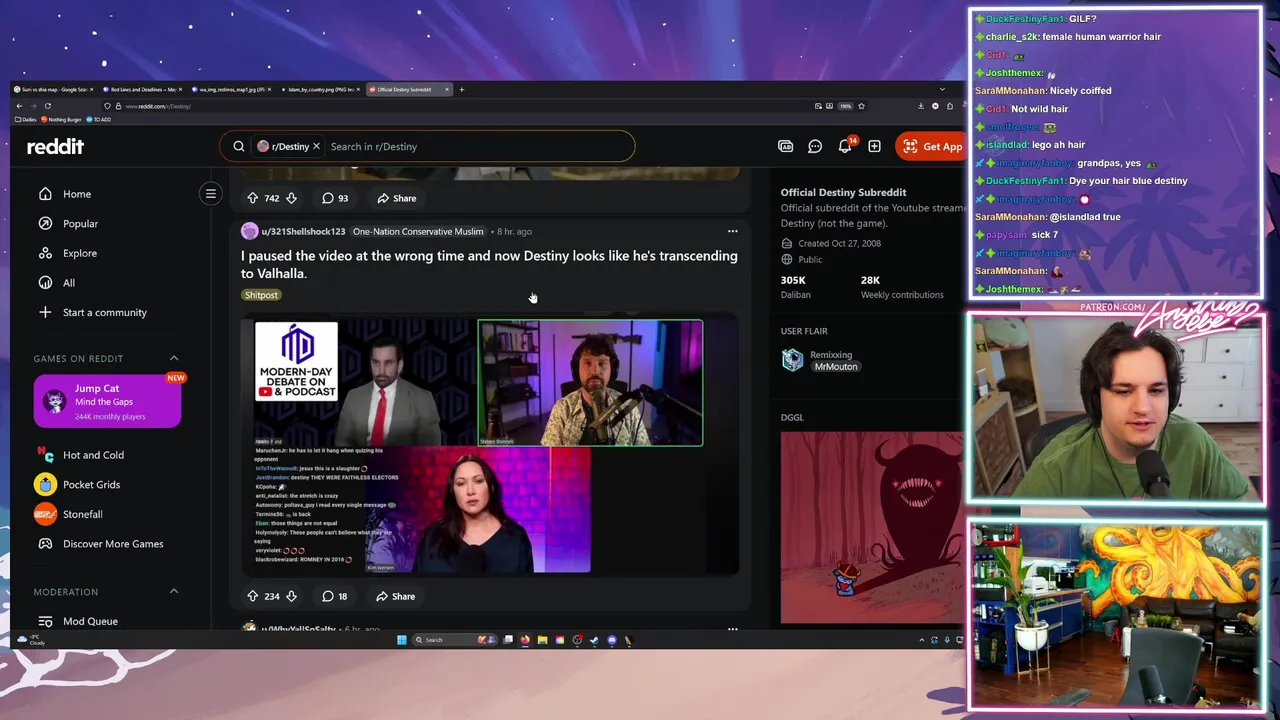Switch to wa_img_redlines_map1.jpg tab
This screenshot has width=1280, height=720.
(x=229, y=89)
